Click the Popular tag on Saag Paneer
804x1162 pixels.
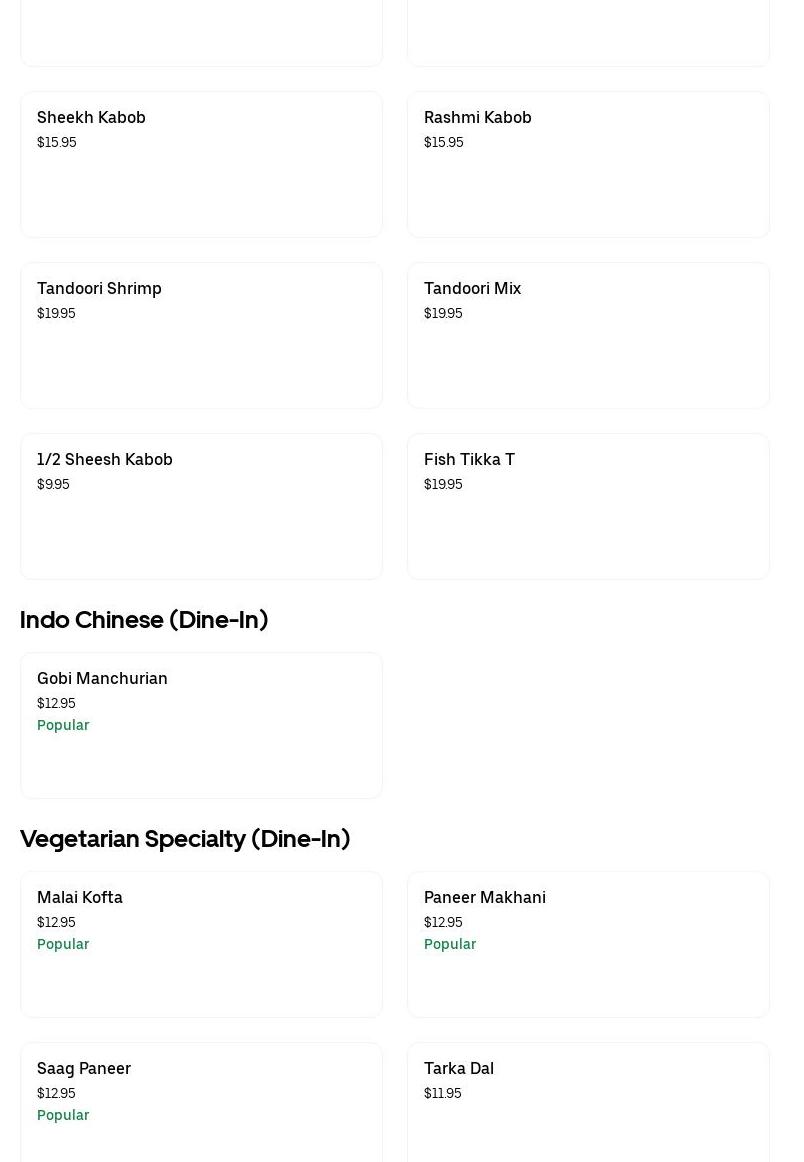(63, 1115)
